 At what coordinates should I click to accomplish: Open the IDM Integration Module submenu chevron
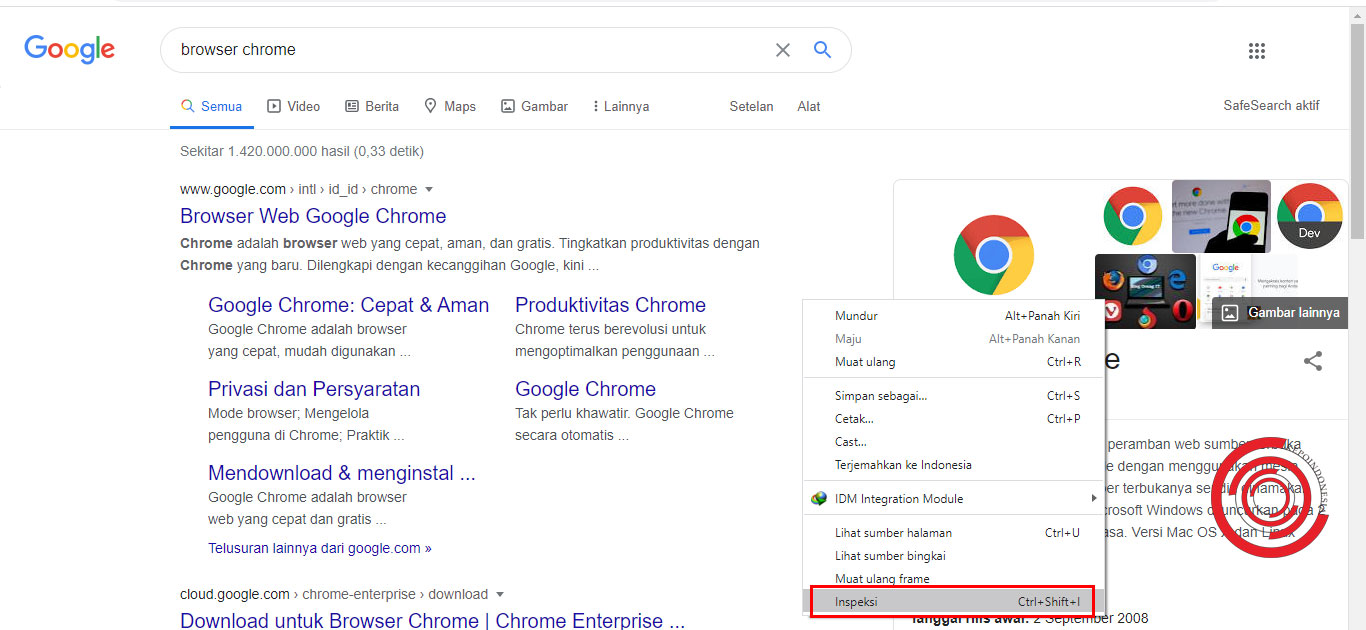point(1092,498)
